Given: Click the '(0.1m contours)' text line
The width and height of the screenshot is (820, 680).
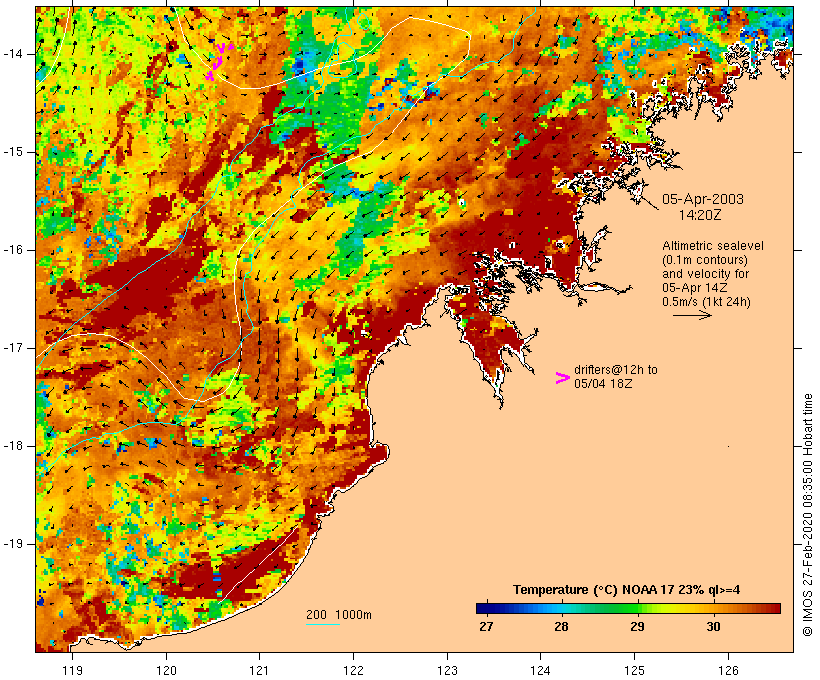Looking at the screenshot, I should click(705, 260).
